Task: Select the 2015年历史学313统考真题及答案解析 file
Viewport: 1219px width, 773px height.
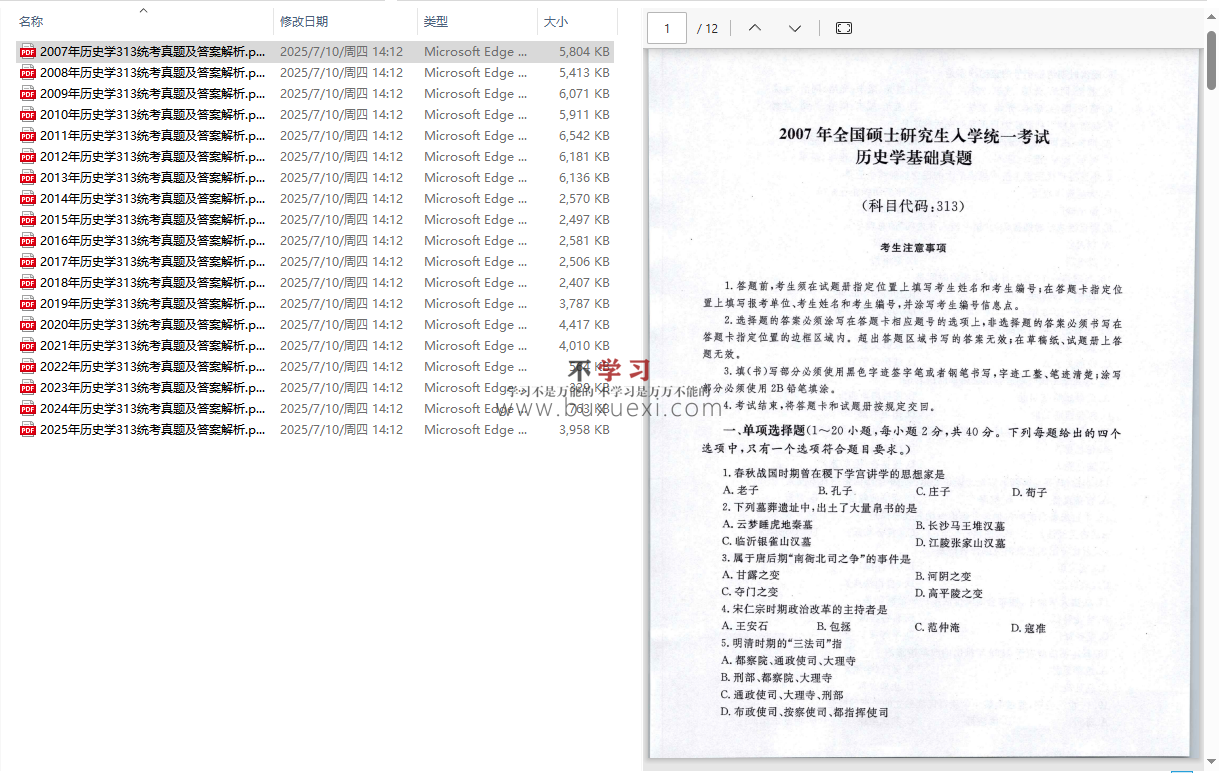Action: (152, 220)
